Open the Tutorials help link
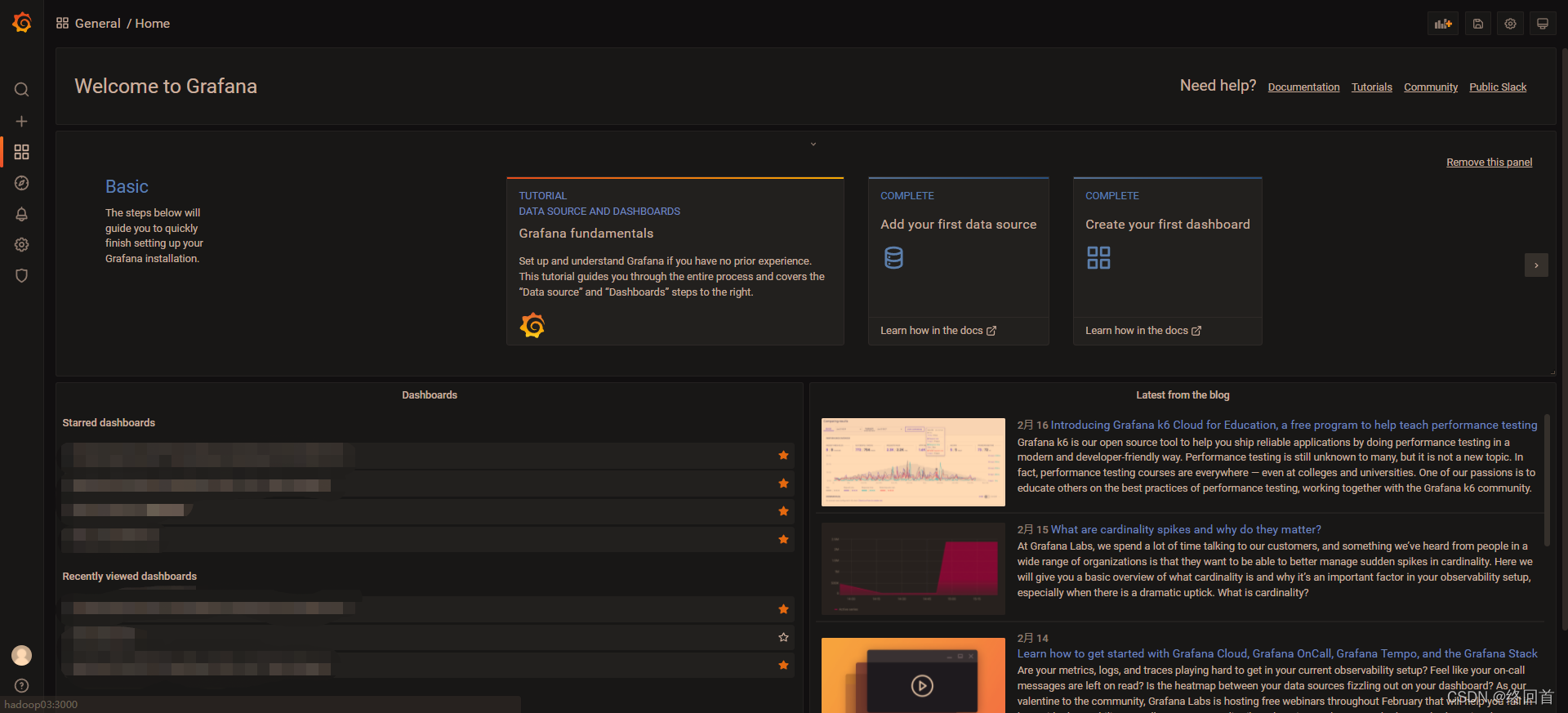 coord(1372,87)
